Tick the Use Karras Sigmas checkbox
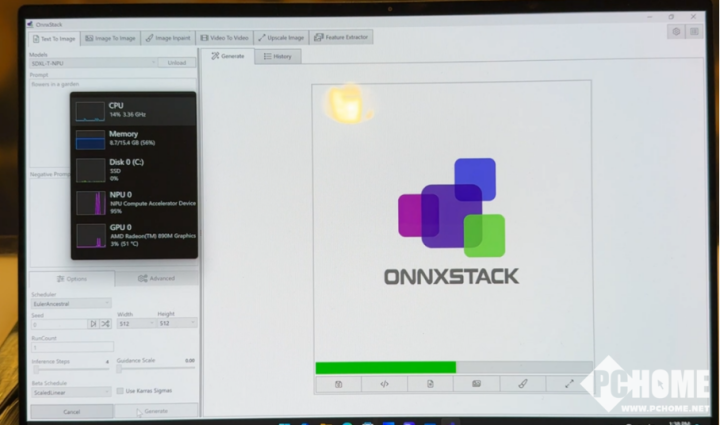Screen dimensions: 720x425 [x=120, y=391]
